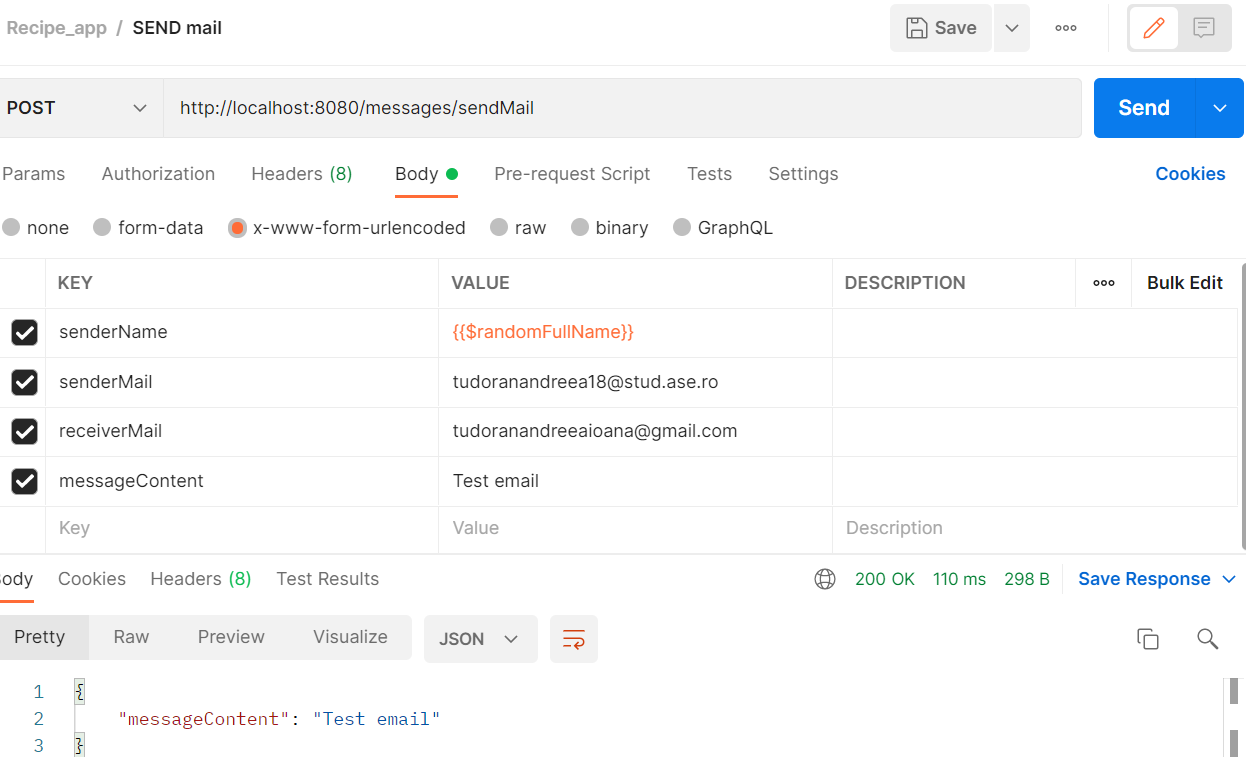Click the SEND mail request title

click(x=177, y=28)
